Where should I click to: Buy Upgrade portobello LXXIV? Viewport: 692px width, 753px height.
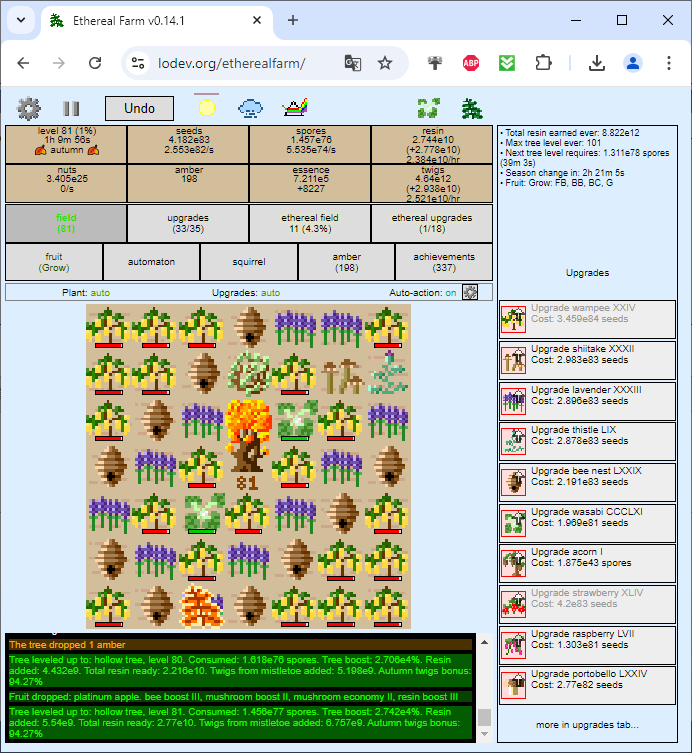587,685
